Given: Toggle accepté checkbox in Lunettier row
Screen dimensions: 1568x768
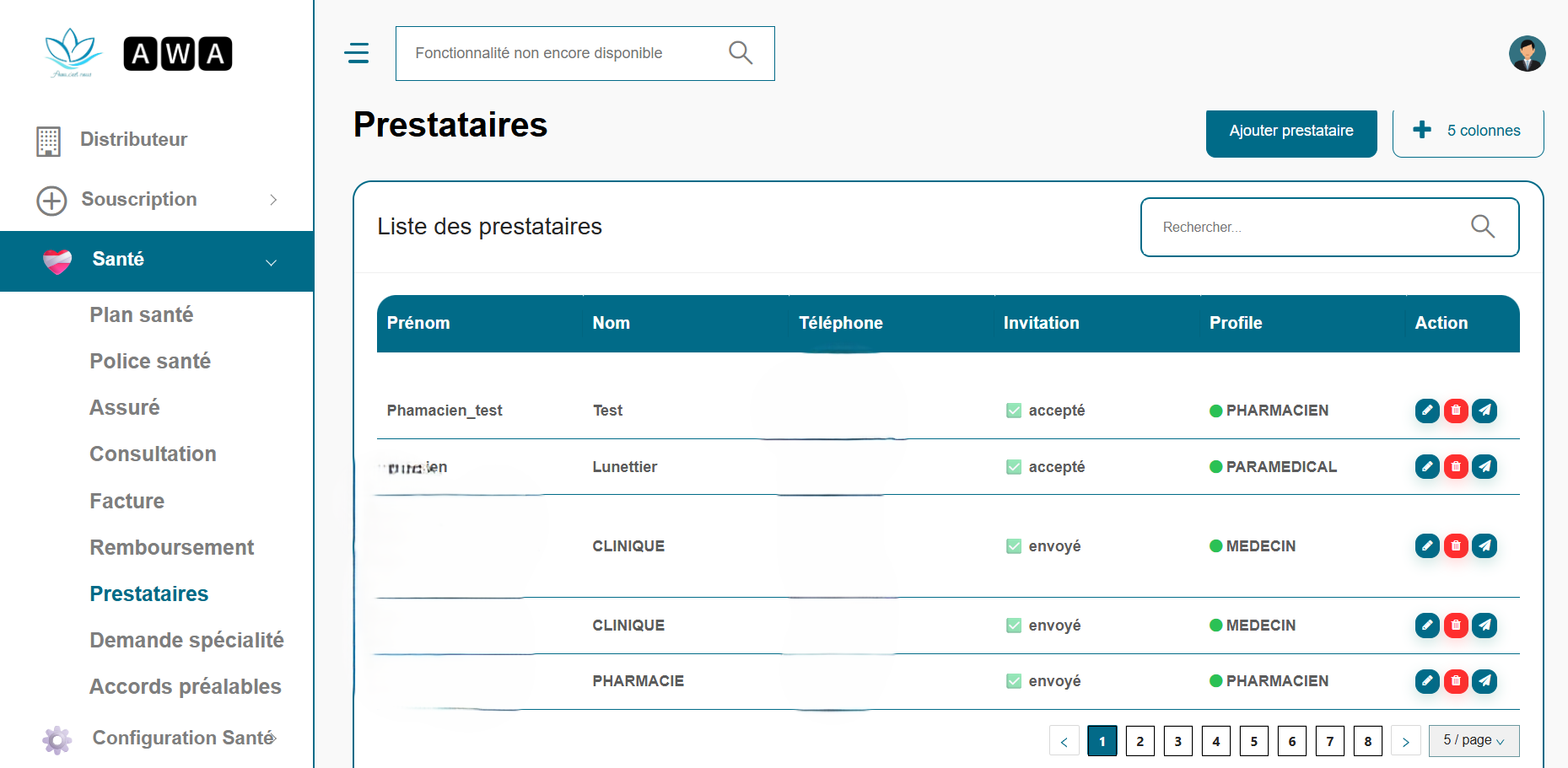Looking at the screenshot, I should [x=1014, y=467].
